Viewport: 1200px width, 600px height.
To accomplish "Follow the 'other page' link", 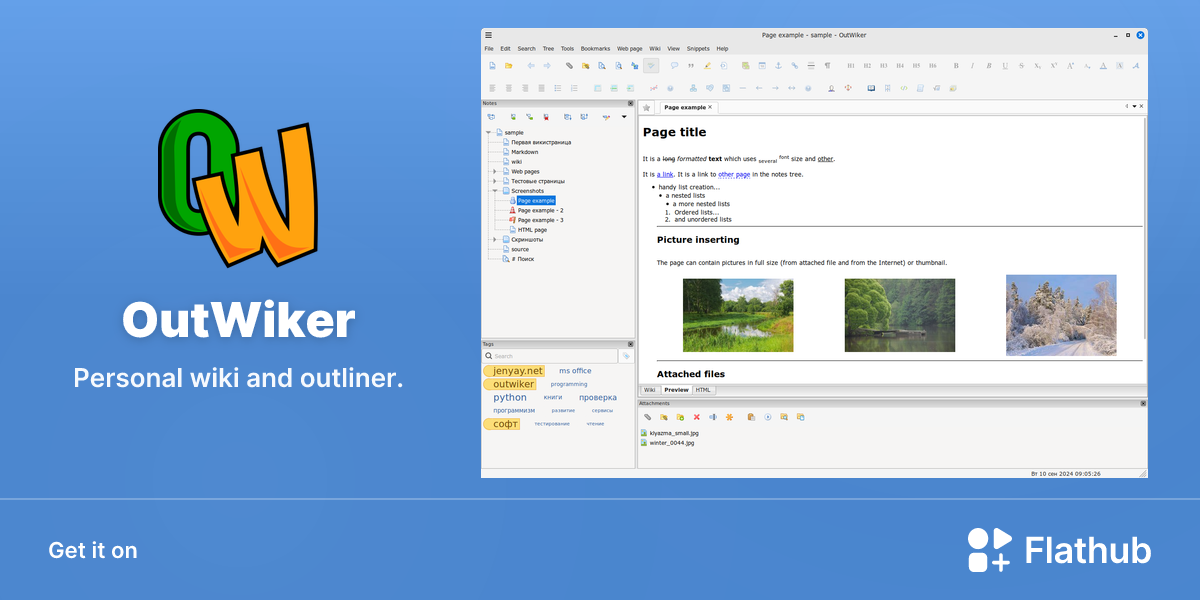I will 734,175.
